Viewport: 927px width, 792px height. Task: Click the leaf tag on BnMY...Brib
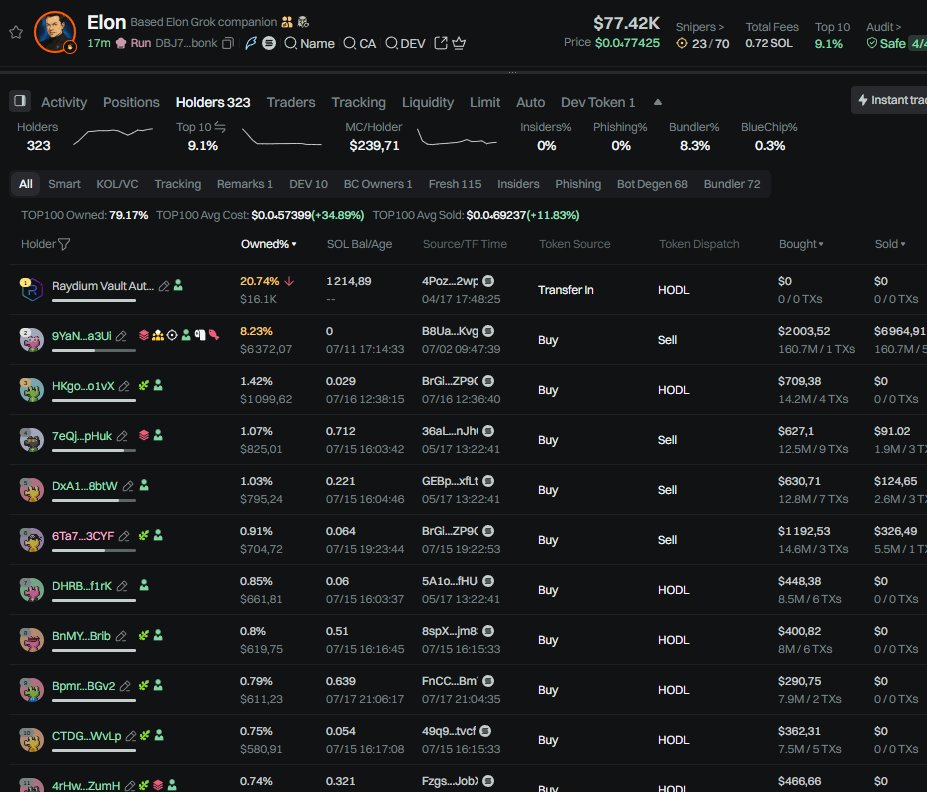pos(144,635)
